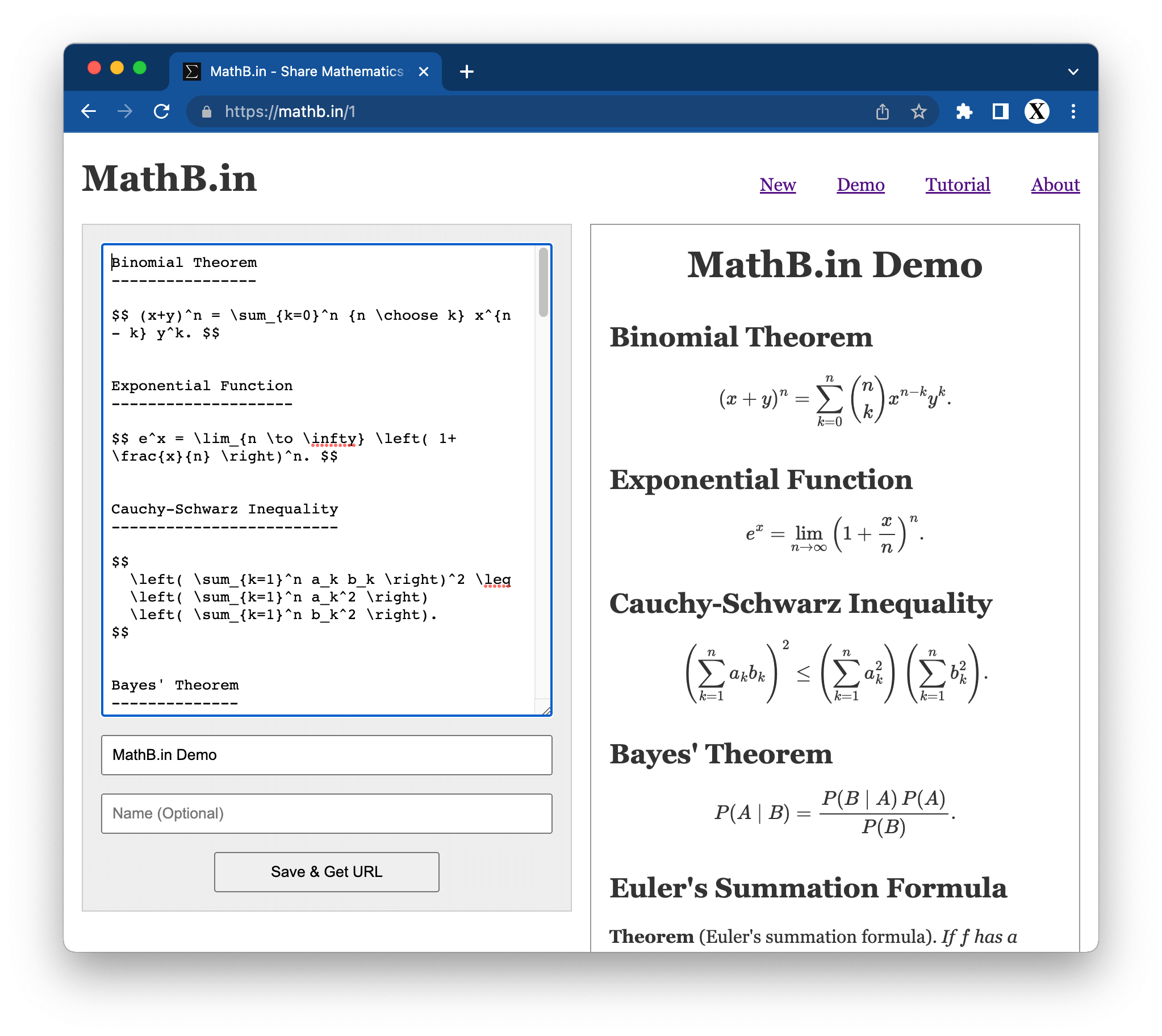Open a new tab with the plus button
The height and width of the screenshot is (1036, 1162).
(x=467, y=72)
